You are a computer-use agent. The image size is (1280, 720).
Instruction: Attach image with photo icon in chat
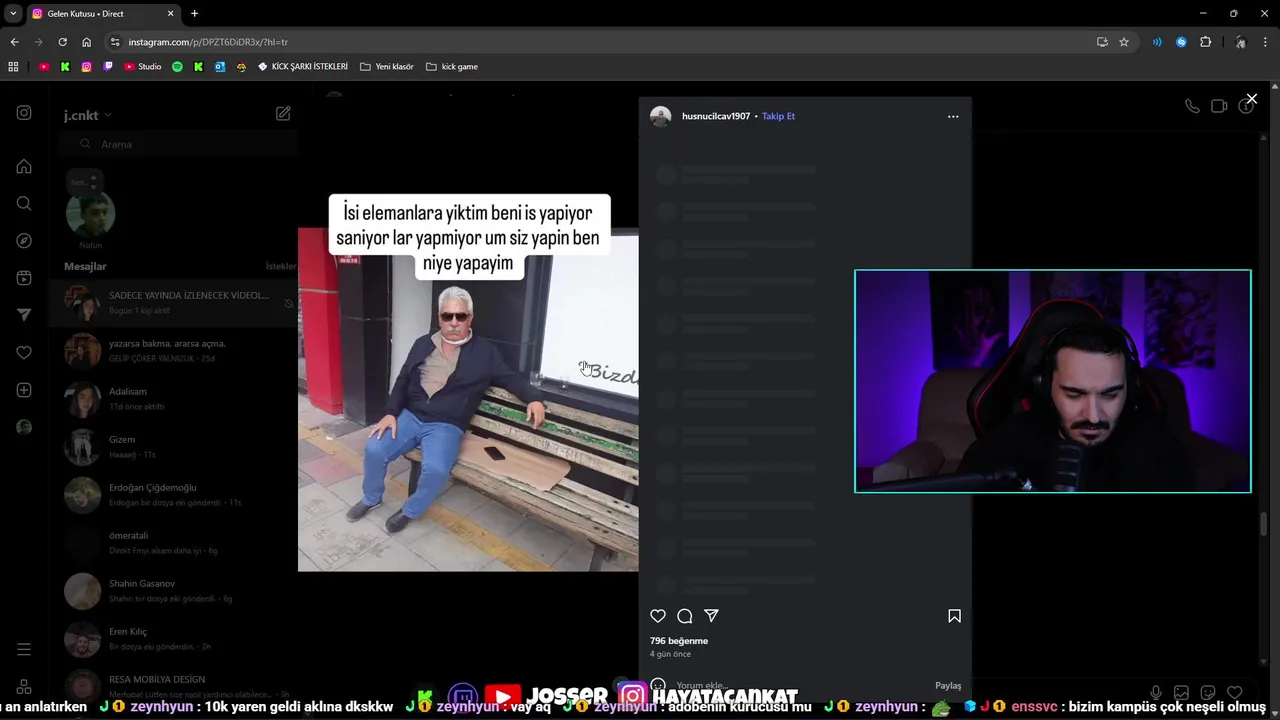1181,692
